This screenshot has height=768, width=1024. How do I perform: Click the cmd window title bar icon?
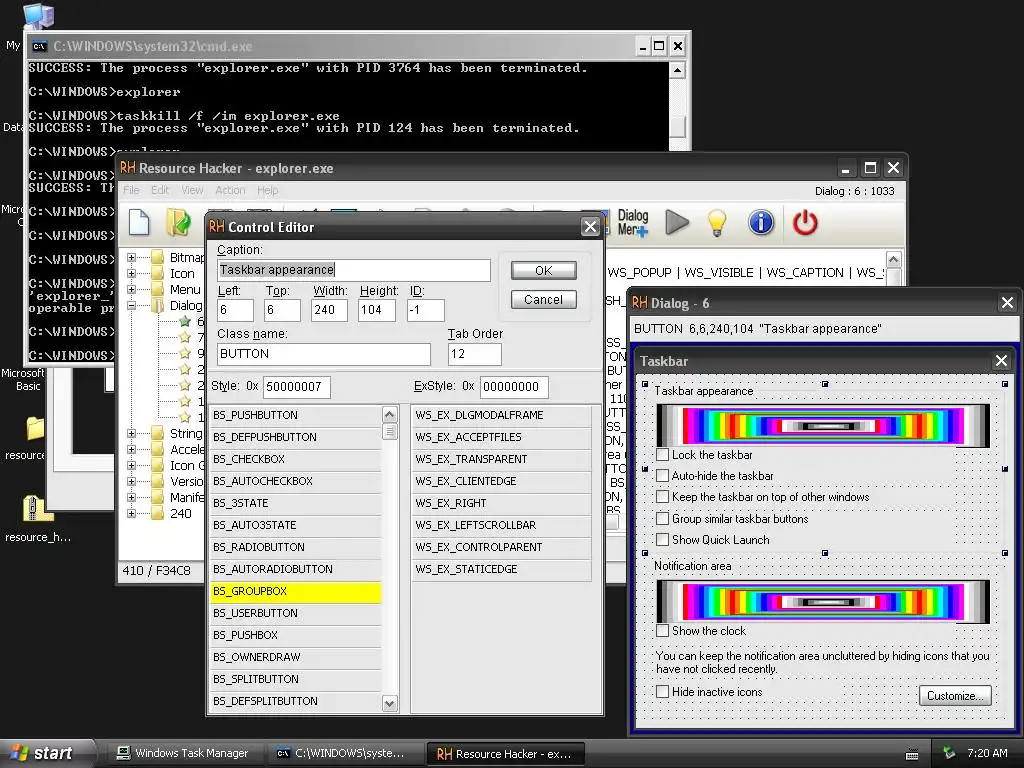click(x=39, y=46)
